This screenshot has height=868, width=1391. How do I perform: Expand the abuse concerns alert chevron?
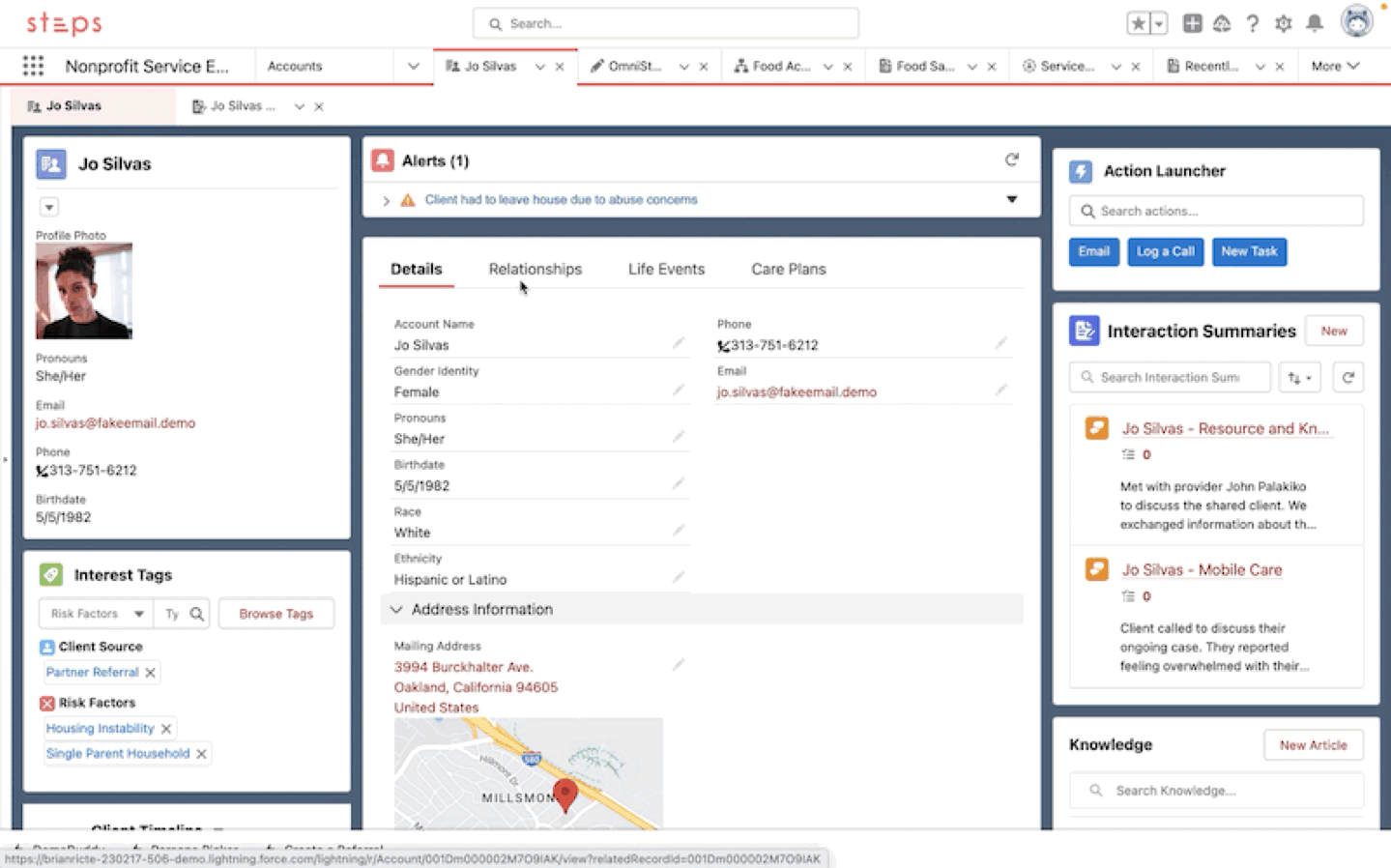coord(386,200)
